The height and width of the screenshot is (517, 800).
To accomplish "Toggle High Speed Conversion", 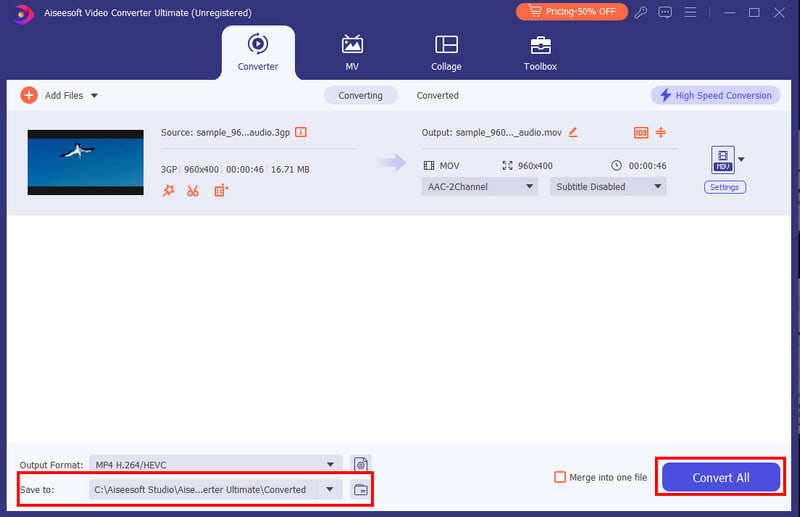I will point(715,95).
